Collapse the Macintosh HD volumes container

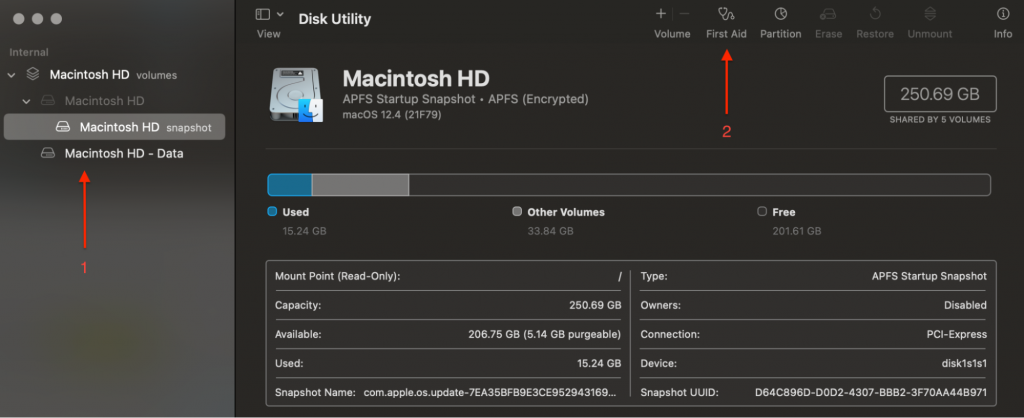12,75
